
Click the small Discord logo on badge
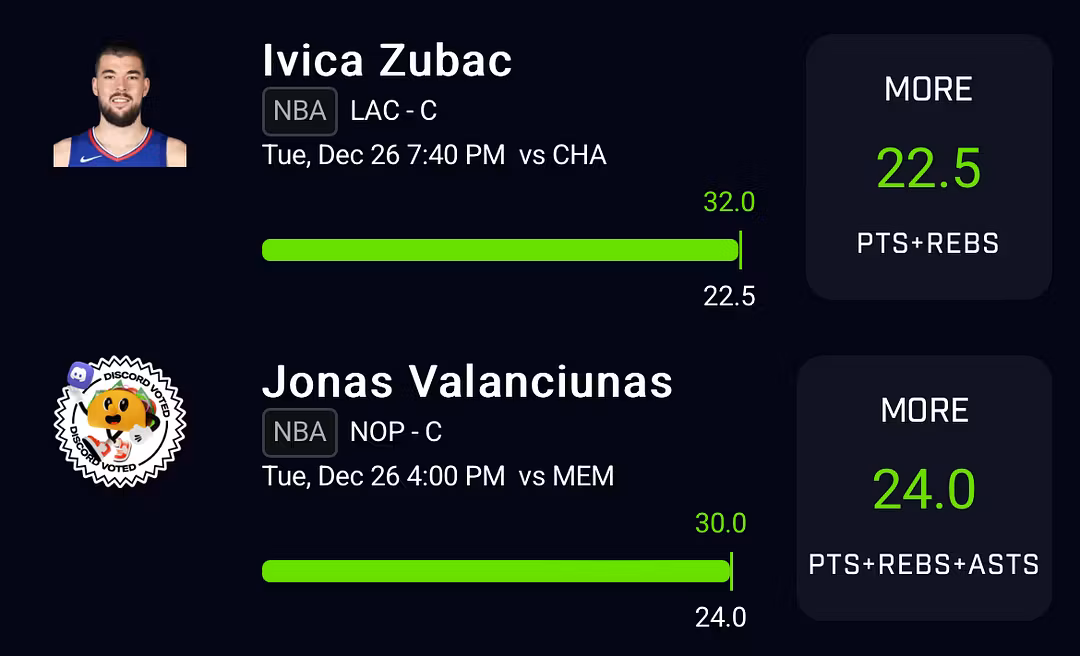tap(81, 375)
